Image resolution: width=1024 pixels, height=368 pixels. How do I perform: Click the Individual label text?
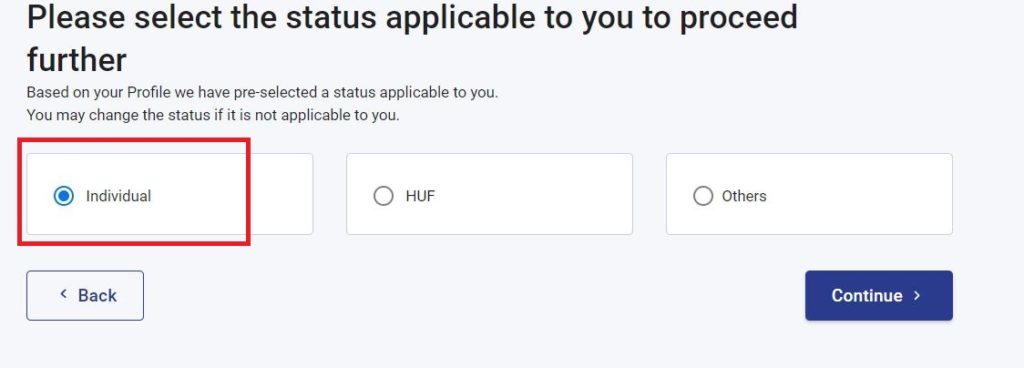118,196
